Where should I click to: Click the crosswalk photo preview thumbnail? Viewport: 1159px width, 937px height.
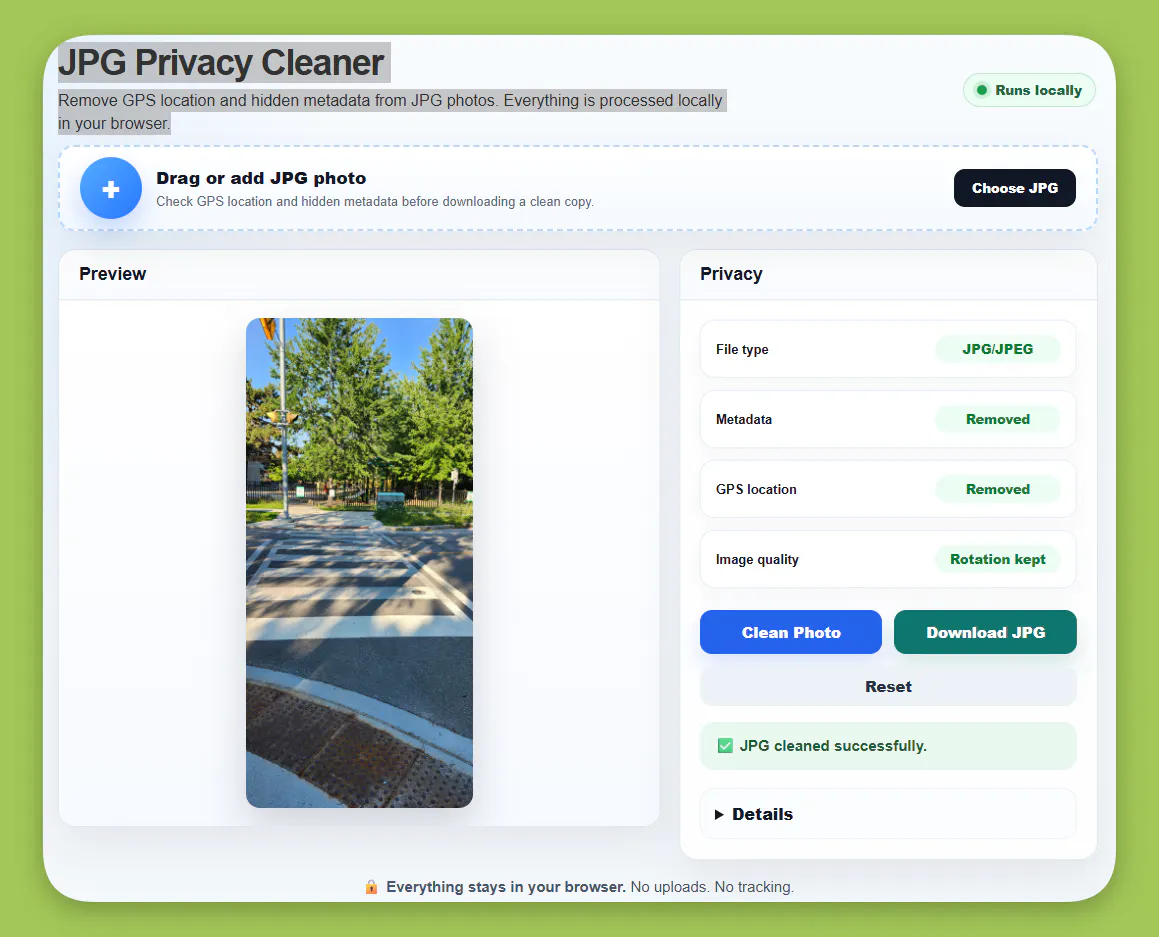coord(359,562)
